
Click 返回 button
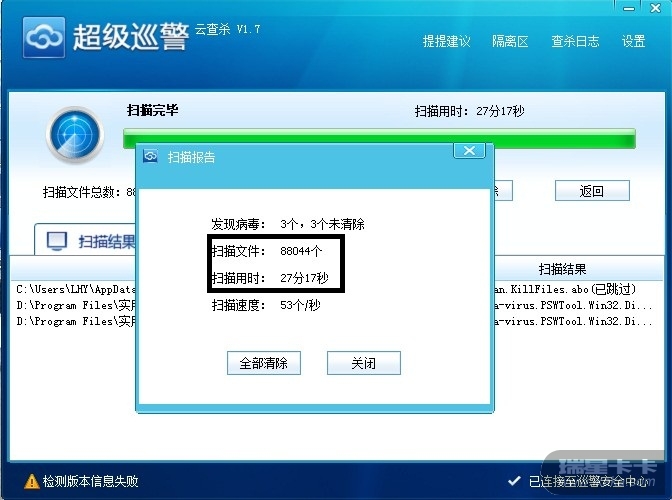point(592,191)
